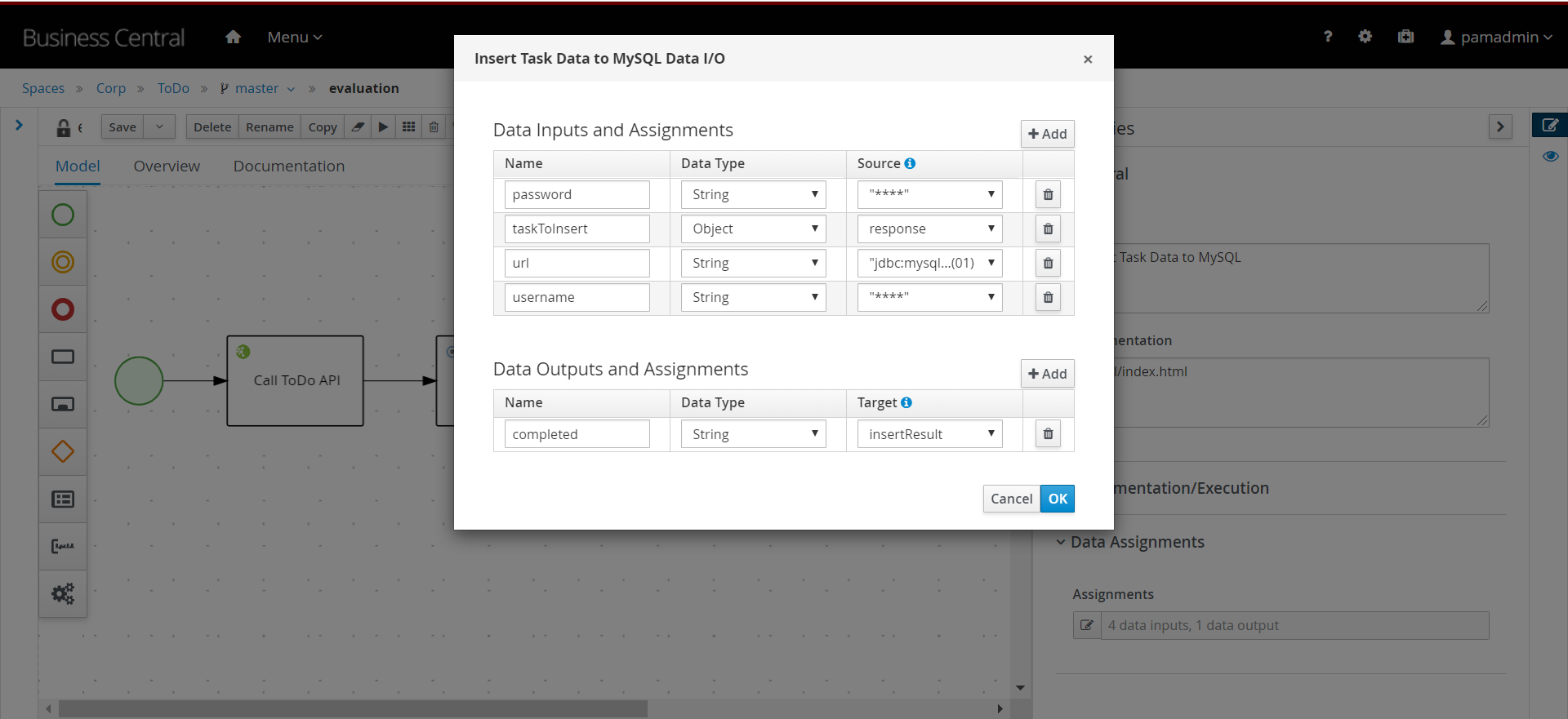Screen dimensions: 1568x719
Task: Click the lock icon in toolbar
Action: [63, 128]
